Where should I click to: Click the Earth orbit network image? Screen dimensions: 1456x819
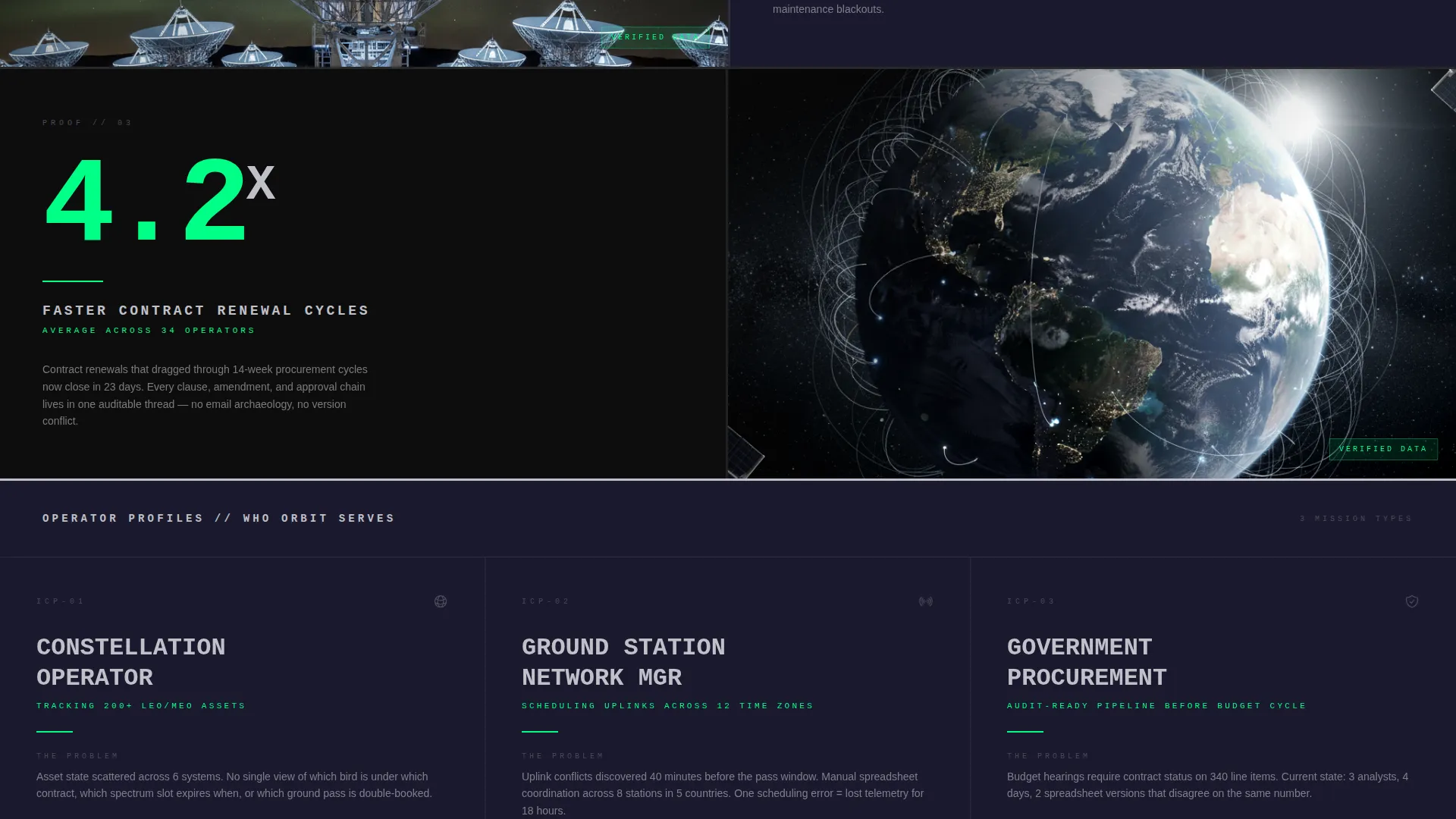coord(1092,274)
